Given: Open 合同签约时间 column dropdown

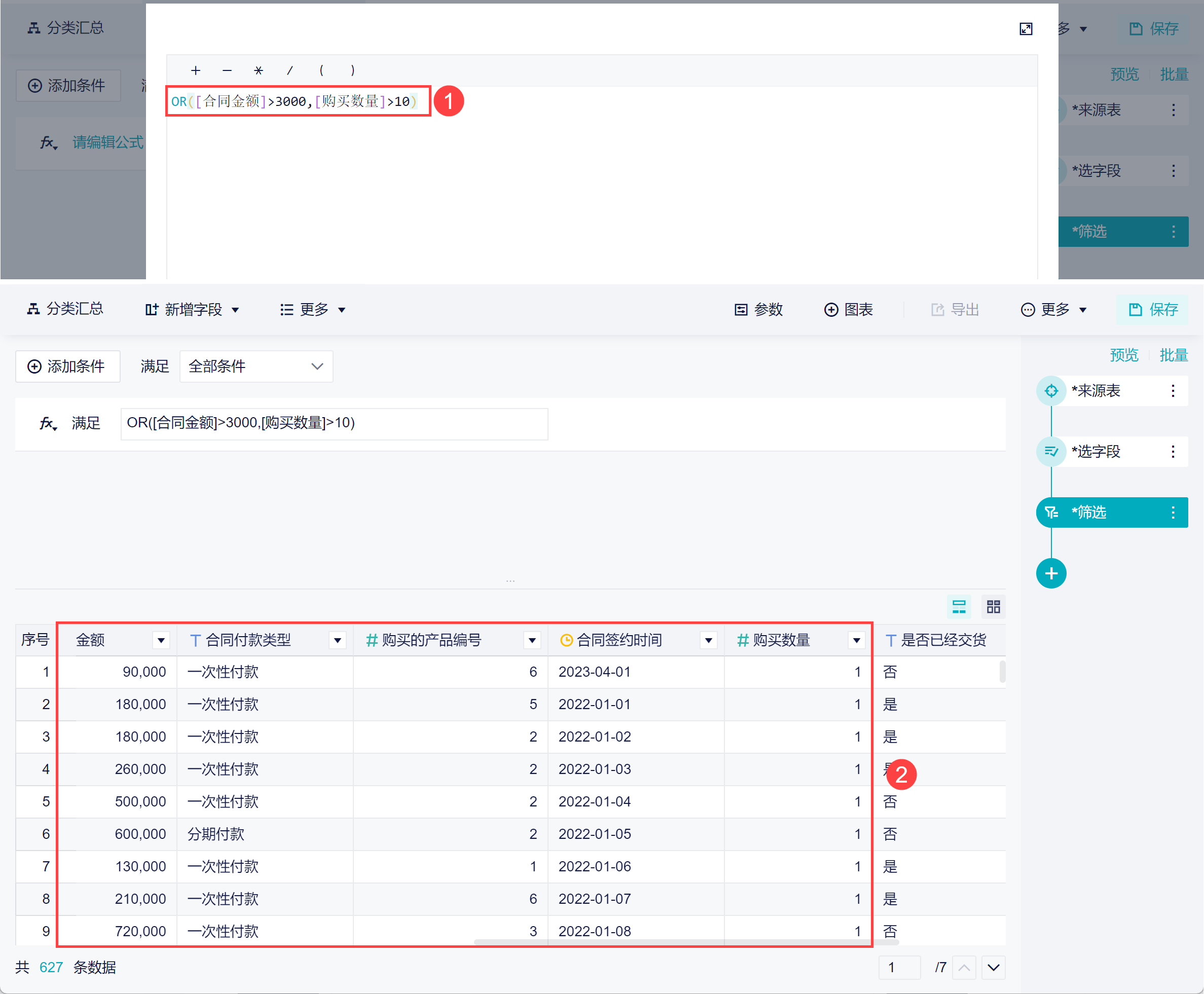Looking at the screenshot, I should click(x=708, y=640).
